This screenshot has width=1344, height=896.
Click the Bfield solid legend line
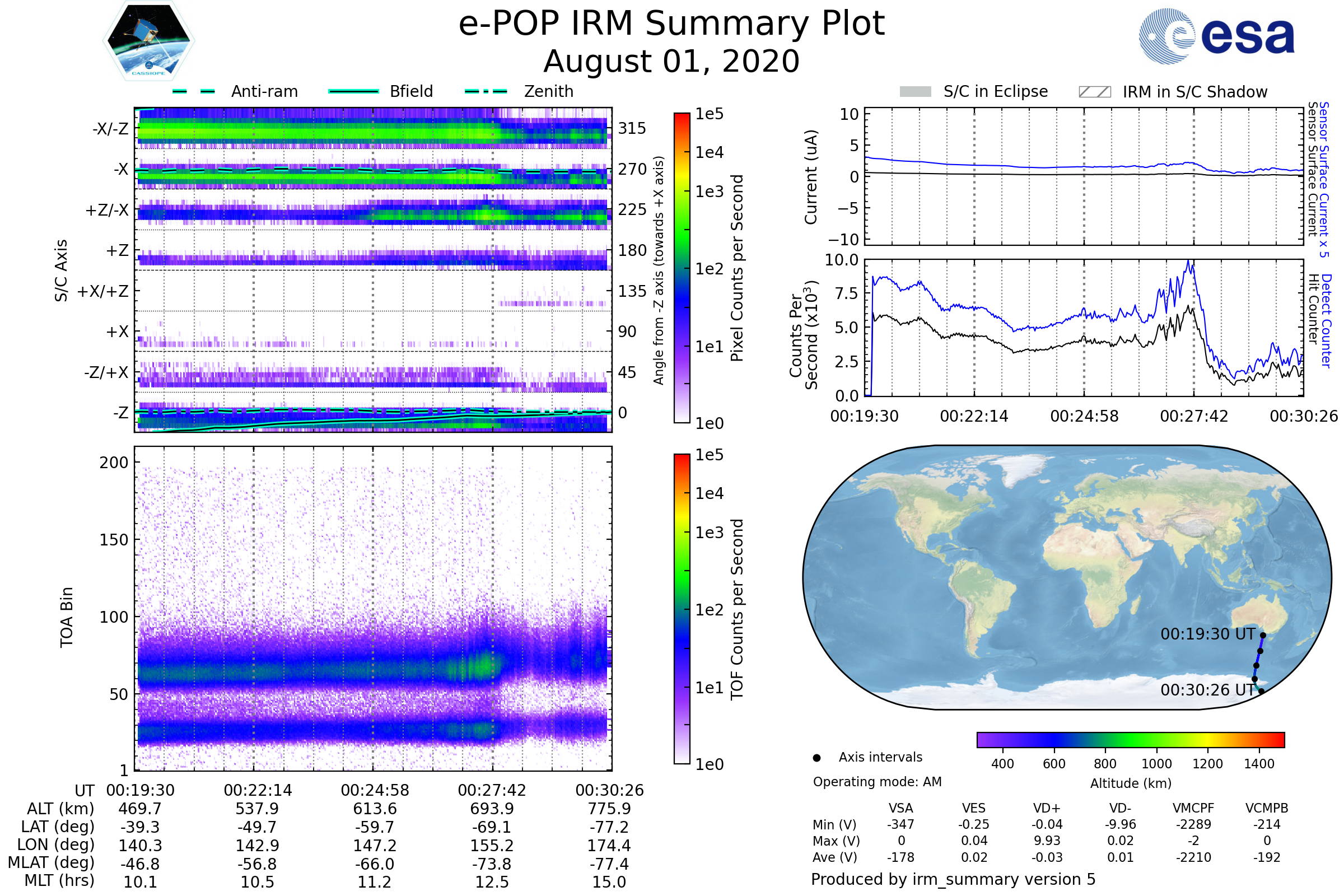click(x=354, y=91)
